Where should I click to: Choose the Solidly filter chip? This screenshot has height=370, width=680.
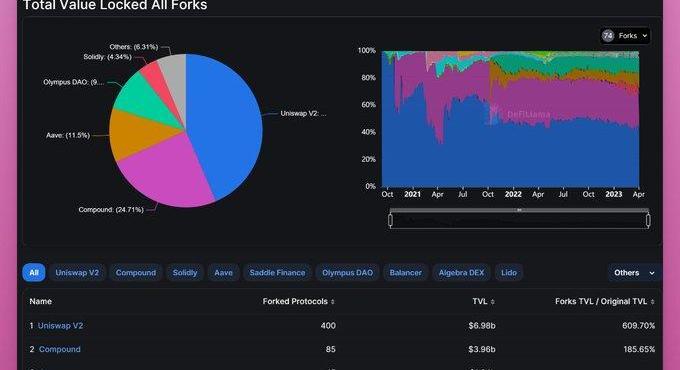185,272
